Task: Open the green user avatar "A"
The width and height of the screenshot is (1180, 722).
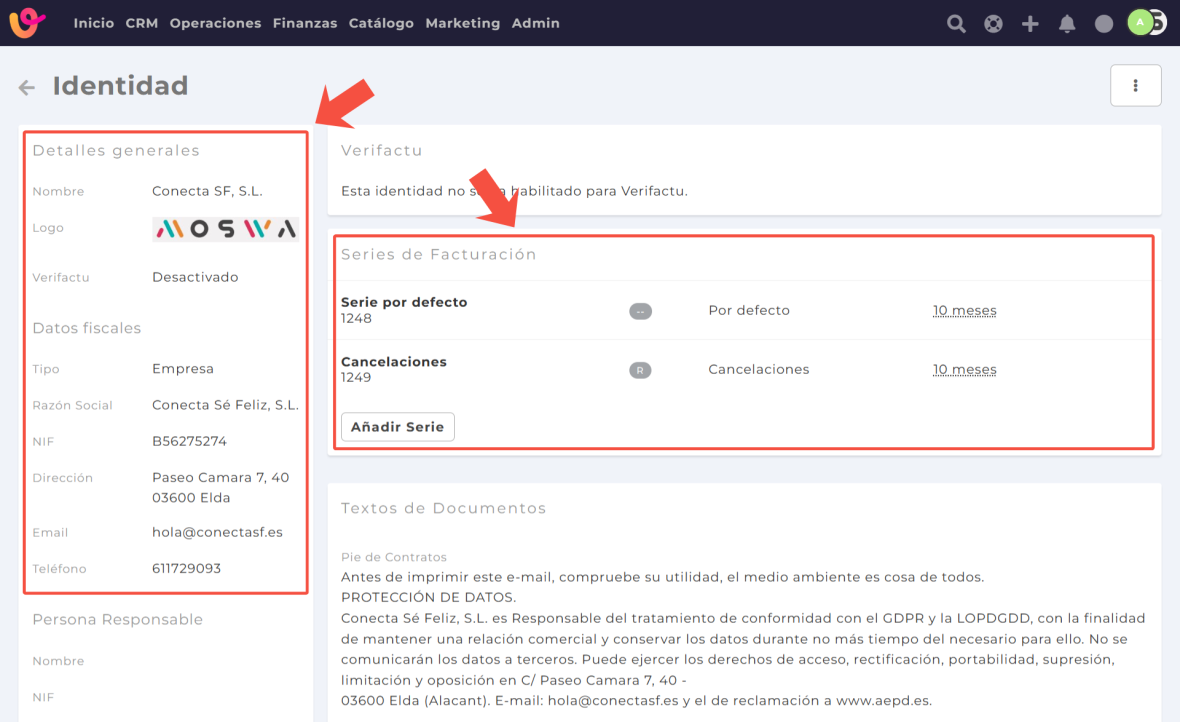Action: click(x=1140, y=23)
